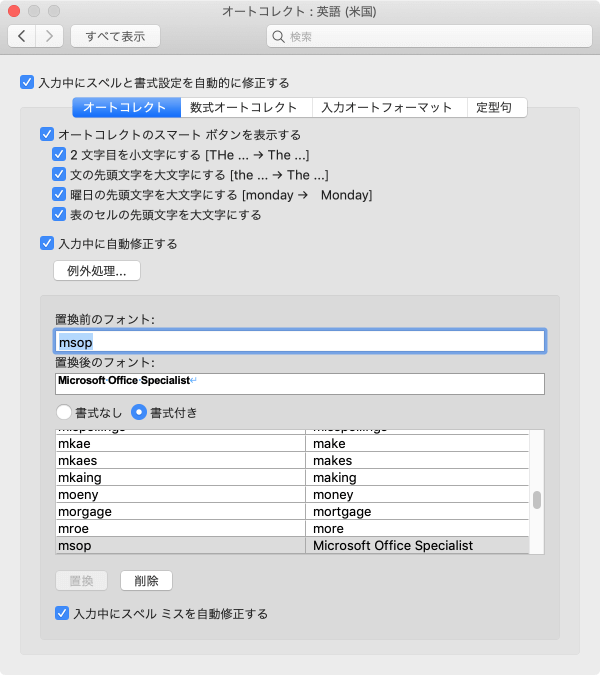Click the 置換前のフォント text field
Image resolution: width=600 pixels, height=675 pixels.
[x=300, y=342]
